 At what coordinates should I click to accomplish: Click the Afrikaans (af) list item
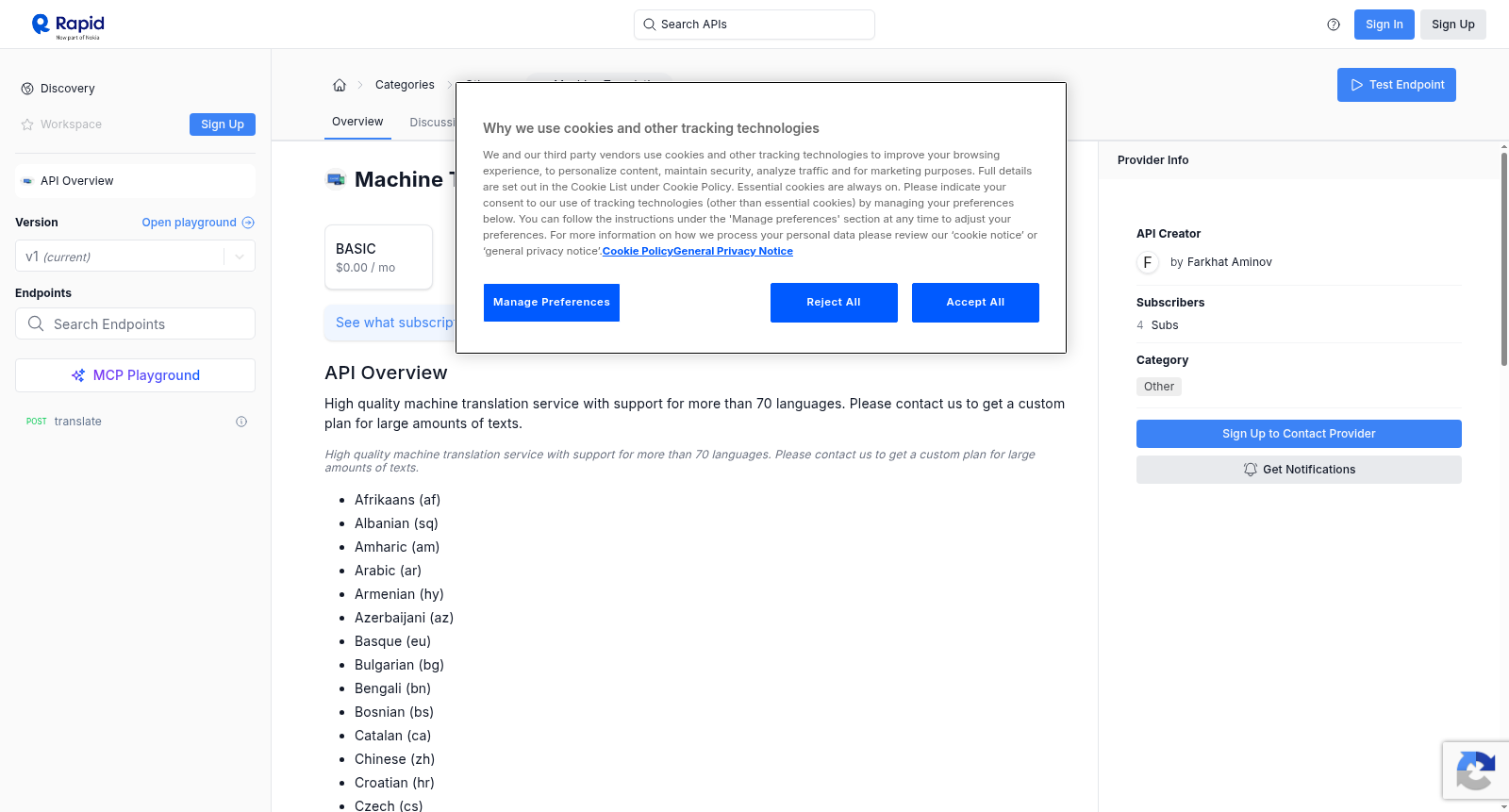tap(397, 500)
